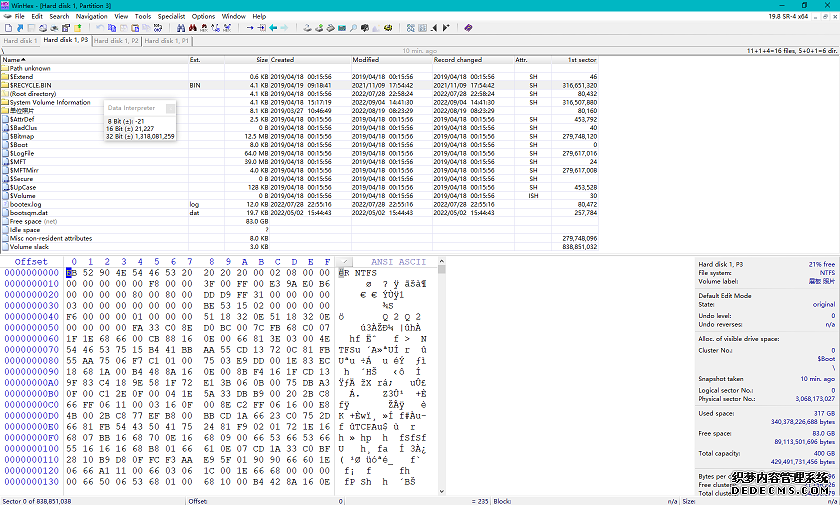Click the Copy Block toolbar icon
Viewport: 840px width, 505px height.
tap(111, 28)
